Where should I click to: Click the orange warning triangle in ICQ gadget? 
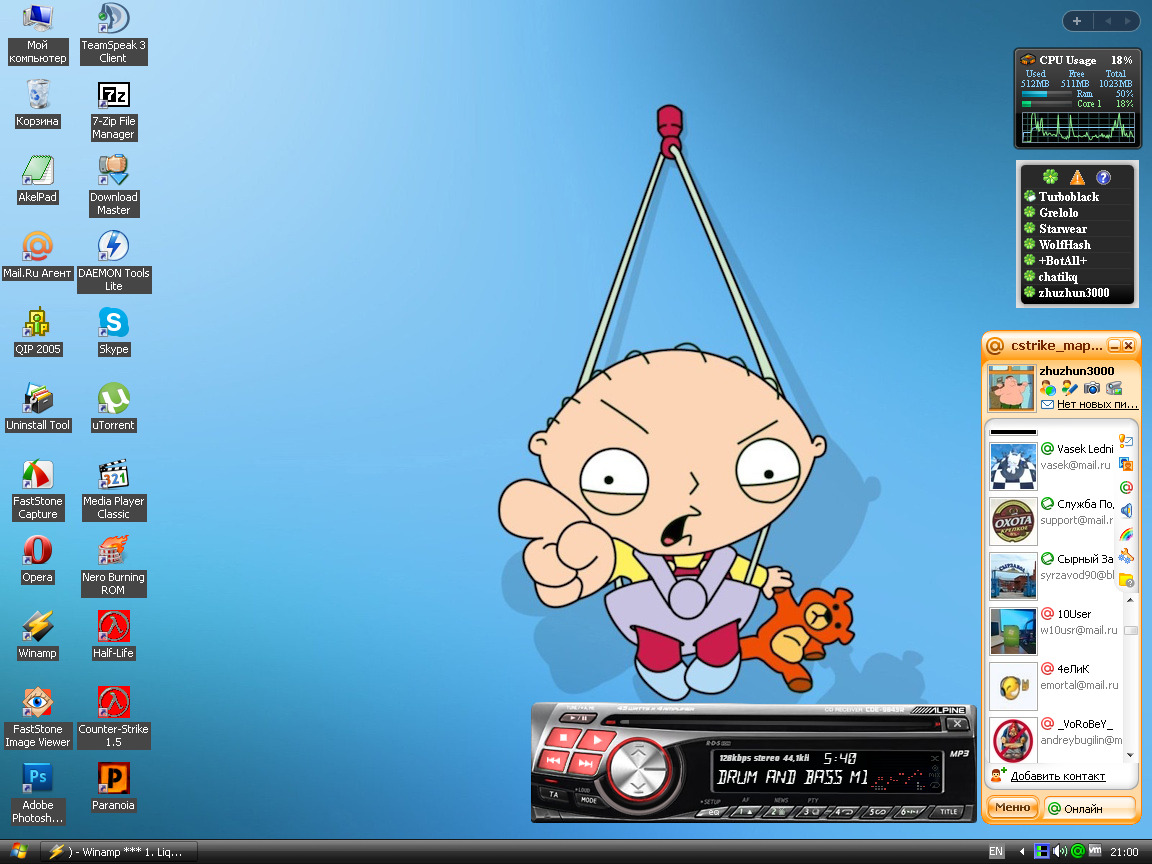click(1077, 177)
